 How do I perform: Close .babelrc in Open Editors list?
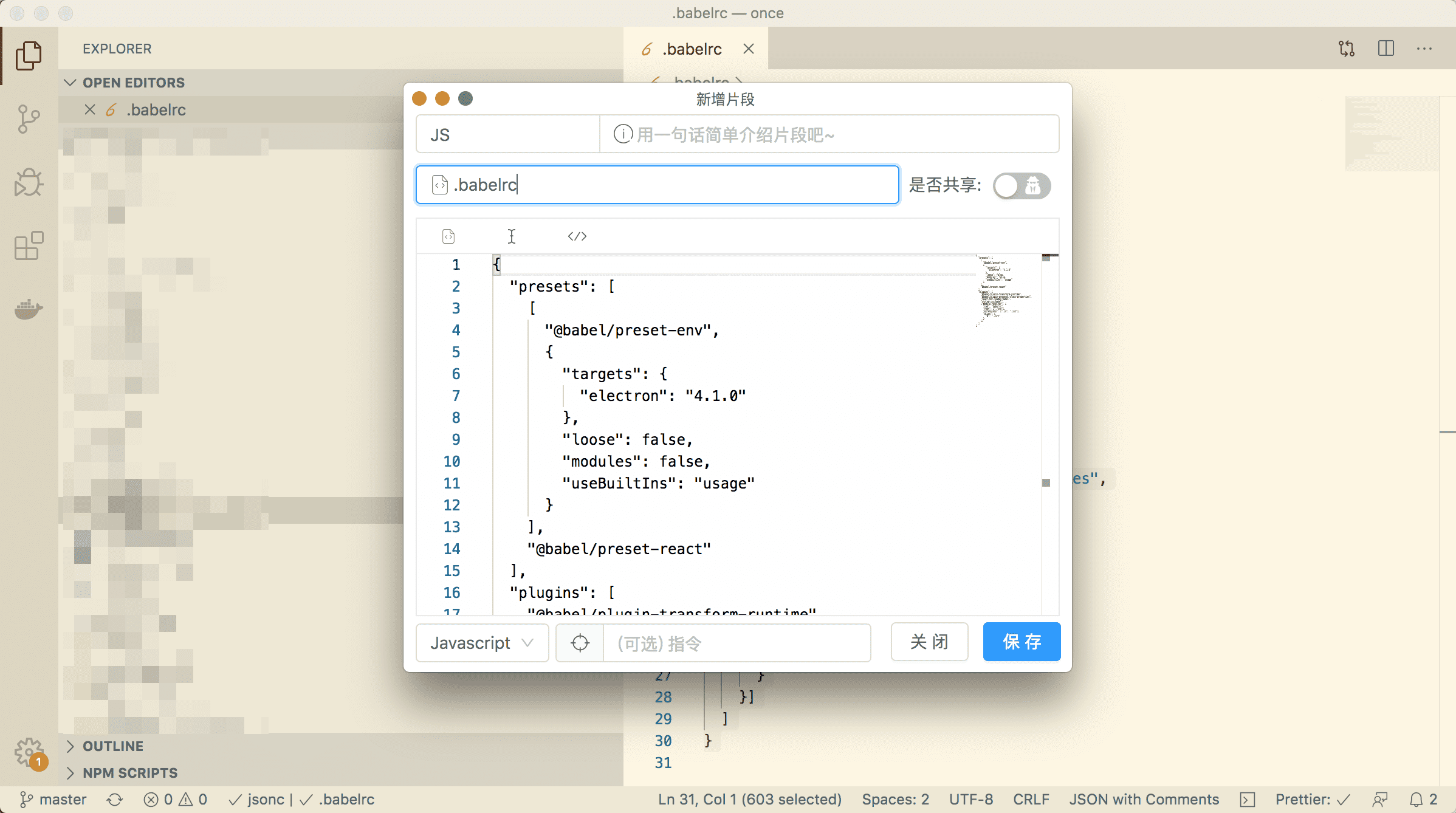(90, 109)
